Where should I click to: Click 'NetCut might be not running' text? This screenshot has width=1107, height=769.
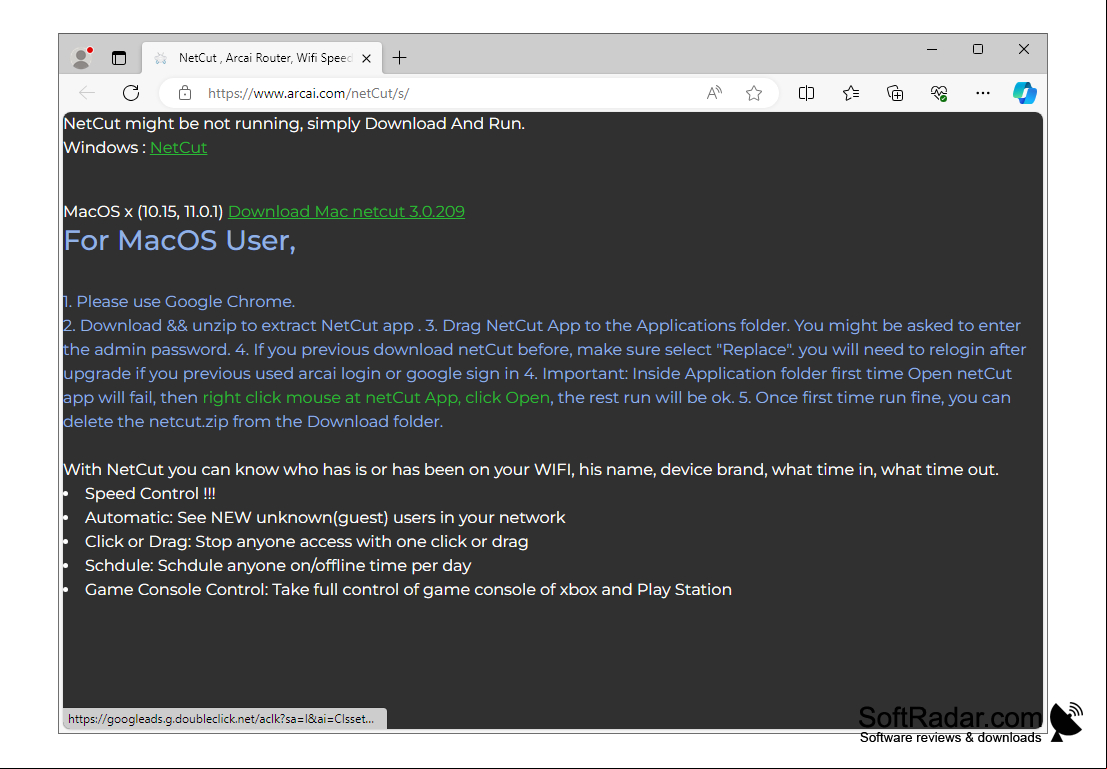[x=294, y=124]
